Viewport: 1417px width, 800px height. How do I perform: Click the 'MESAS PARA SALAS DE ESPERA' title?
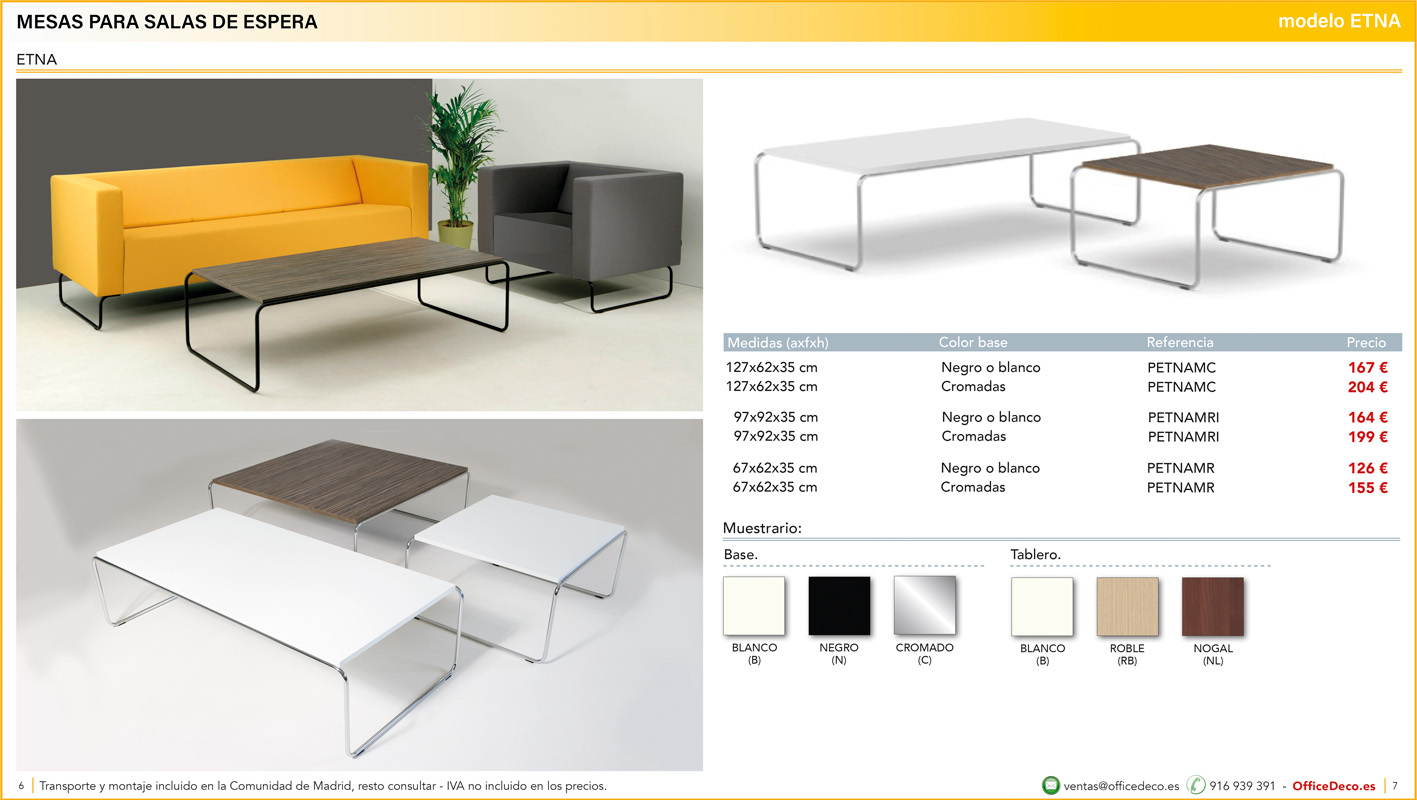pyautogui.click(x=167, y=22)
